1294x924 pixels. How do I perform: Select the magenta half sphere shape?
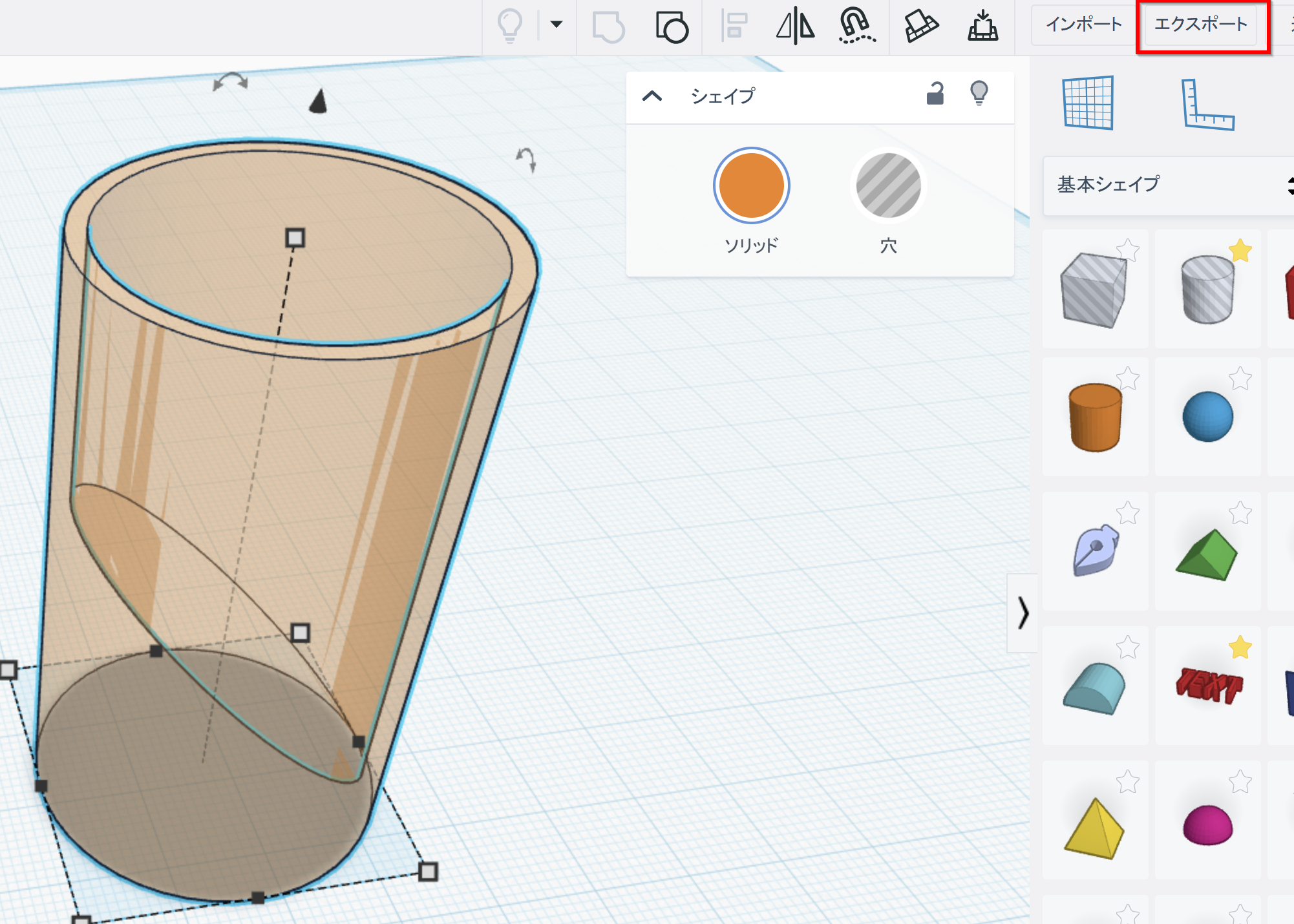click(x=1207, y=825)
